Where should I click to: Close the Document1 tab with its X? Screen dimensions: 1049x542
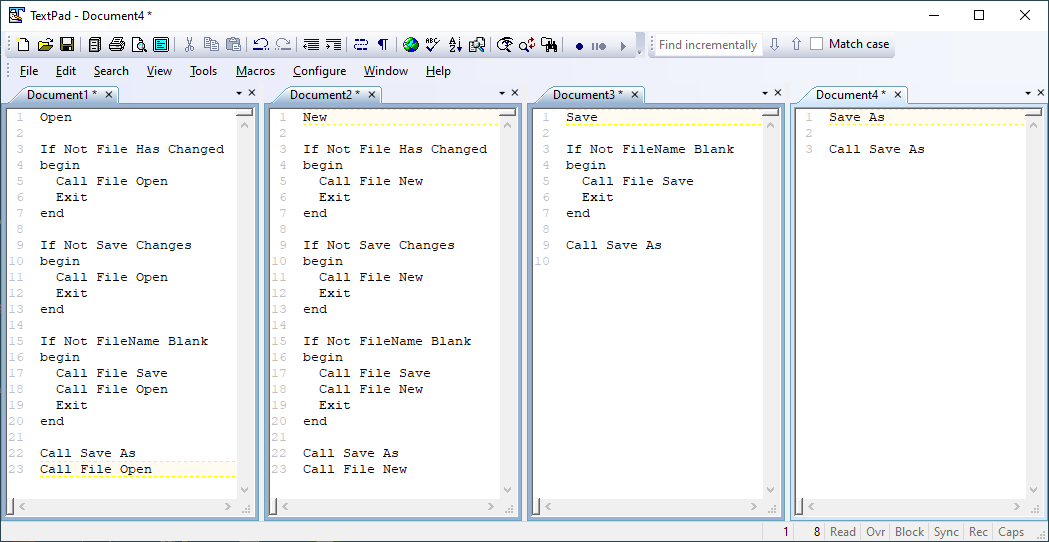coord(109,95)
